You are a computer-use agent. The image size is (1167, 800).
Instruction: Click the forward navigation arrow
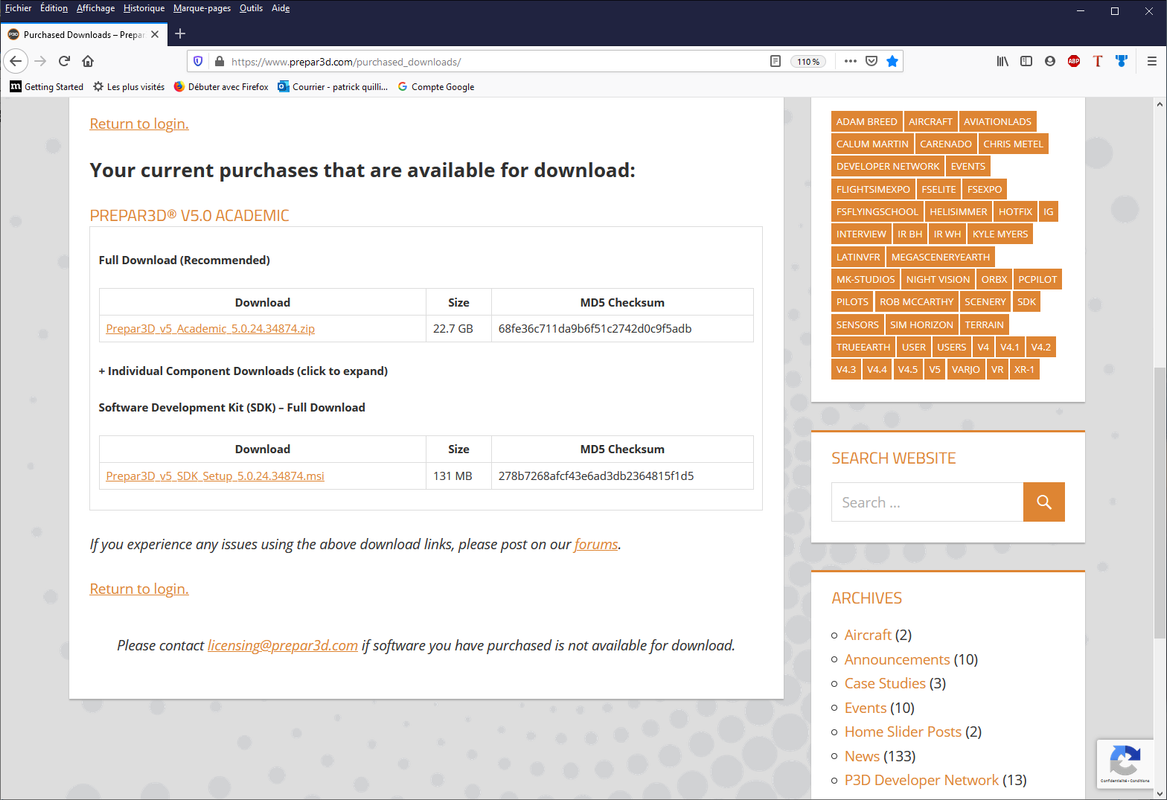40,61
